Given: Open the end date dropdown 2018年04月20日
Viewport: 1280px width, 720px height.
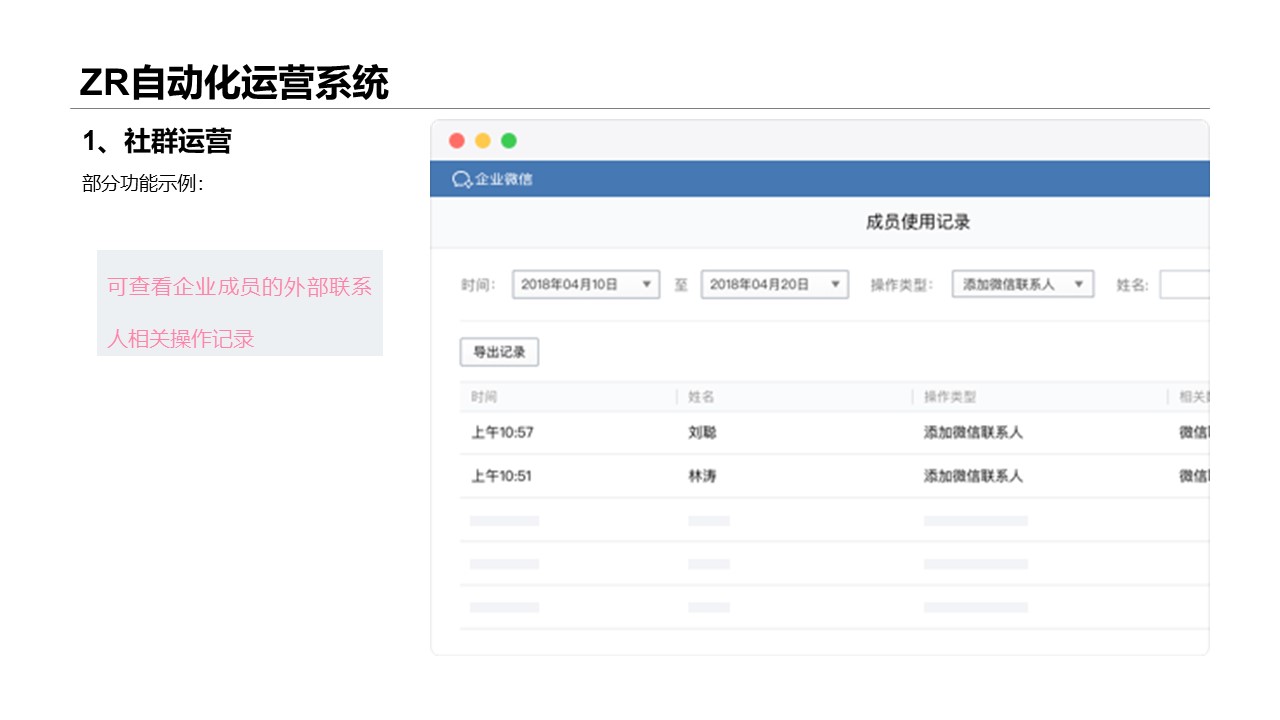Looking at the screenshot, I should (774, 285).
